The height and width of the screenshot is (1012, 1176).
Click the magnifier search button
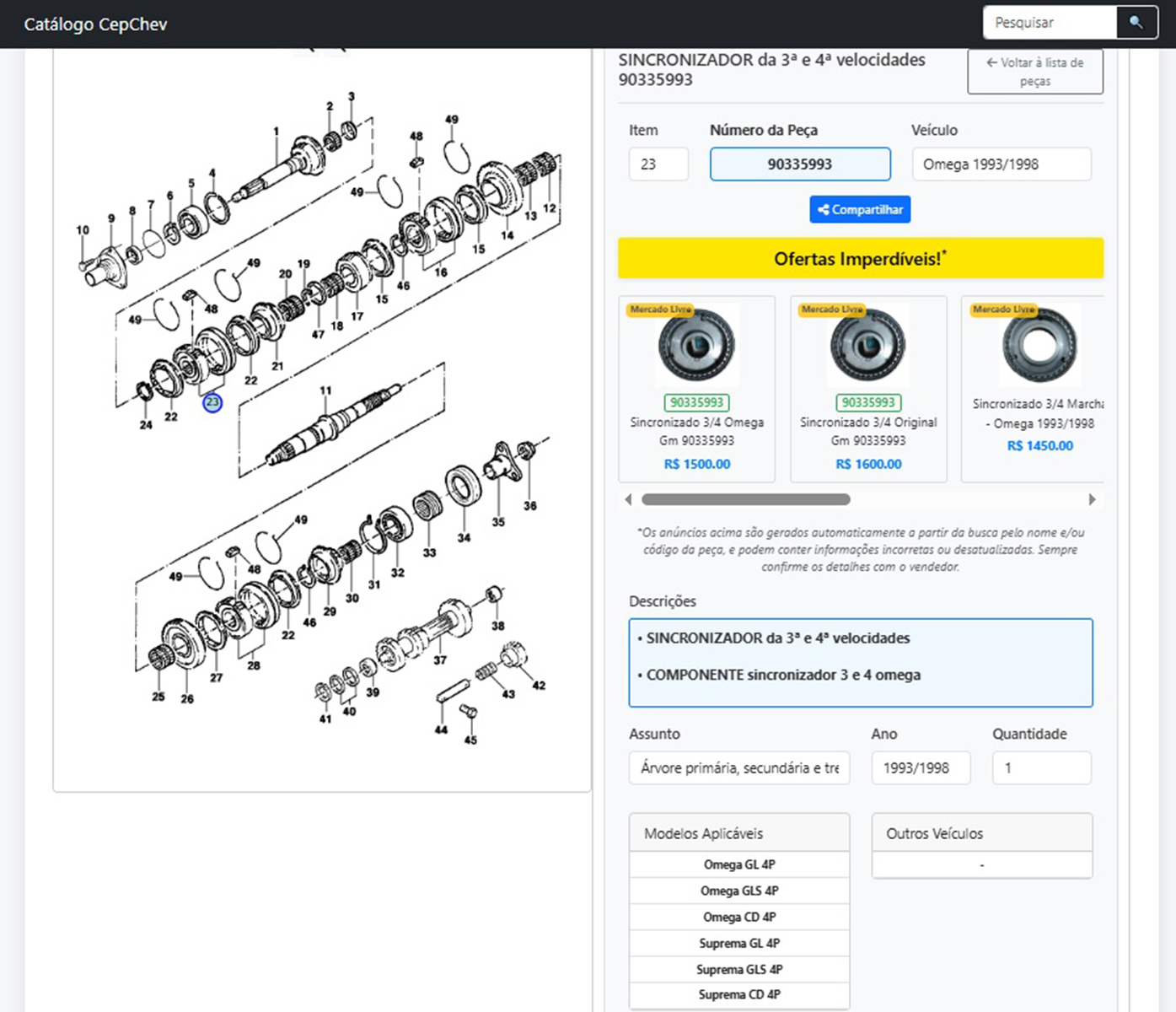pos(1136,23)
